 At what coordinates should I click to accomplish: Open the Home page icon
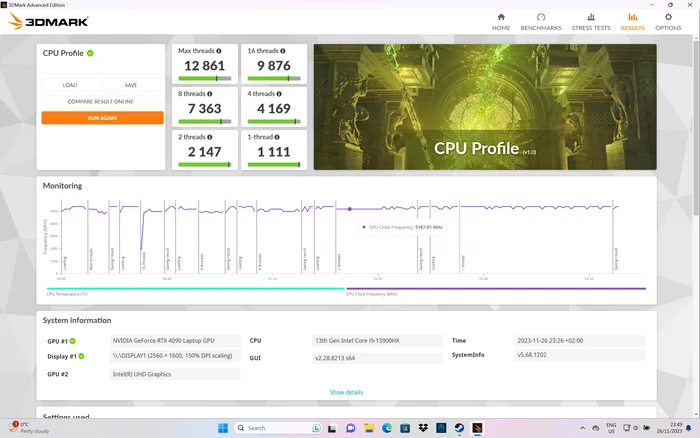[501, 17]
